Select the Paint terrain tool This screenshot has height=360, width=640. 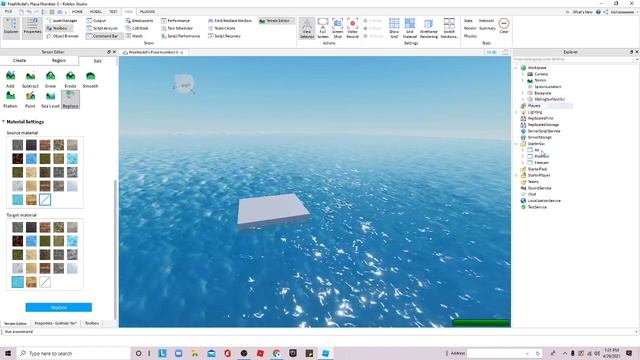30,99
